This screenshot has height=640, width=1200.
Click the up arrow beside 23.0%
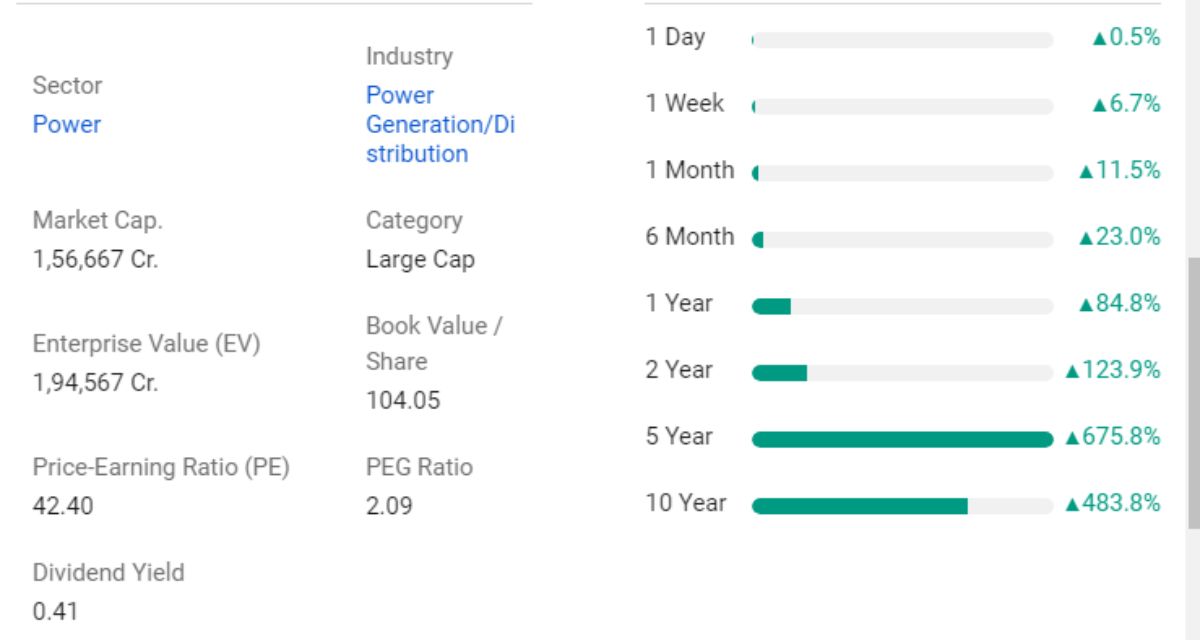pyautogui.click(x=1085, y=239)
